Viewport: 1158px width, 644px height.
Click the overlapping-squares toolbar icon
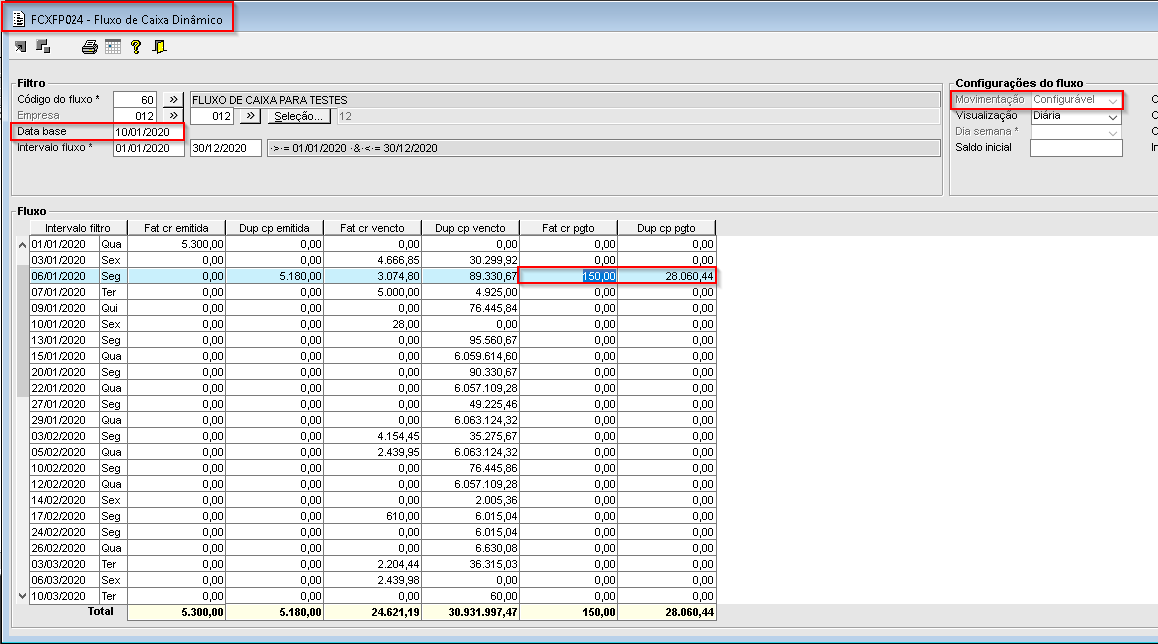coord(43,47)
